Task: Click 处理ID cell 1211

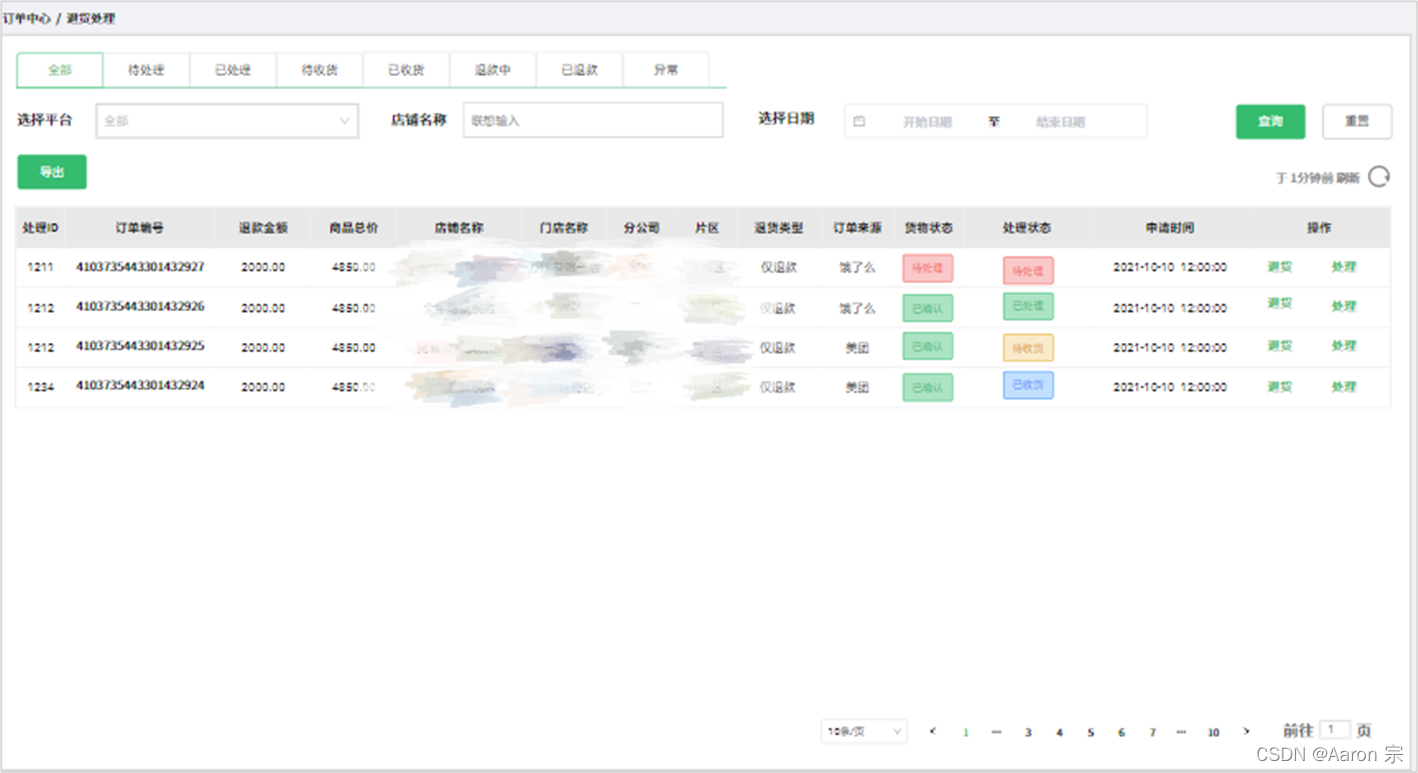Action: tap(40, 268)
